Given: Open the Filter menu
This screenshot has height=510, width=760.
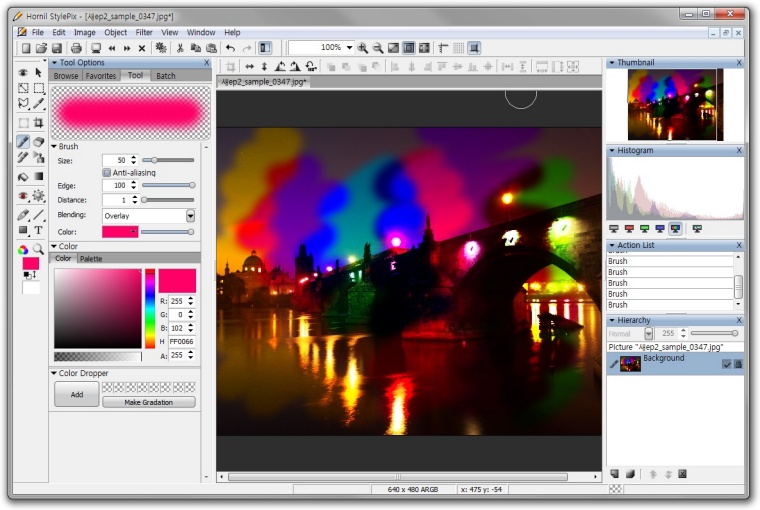Looking at the screenshot, I should [x=144, y=32].
